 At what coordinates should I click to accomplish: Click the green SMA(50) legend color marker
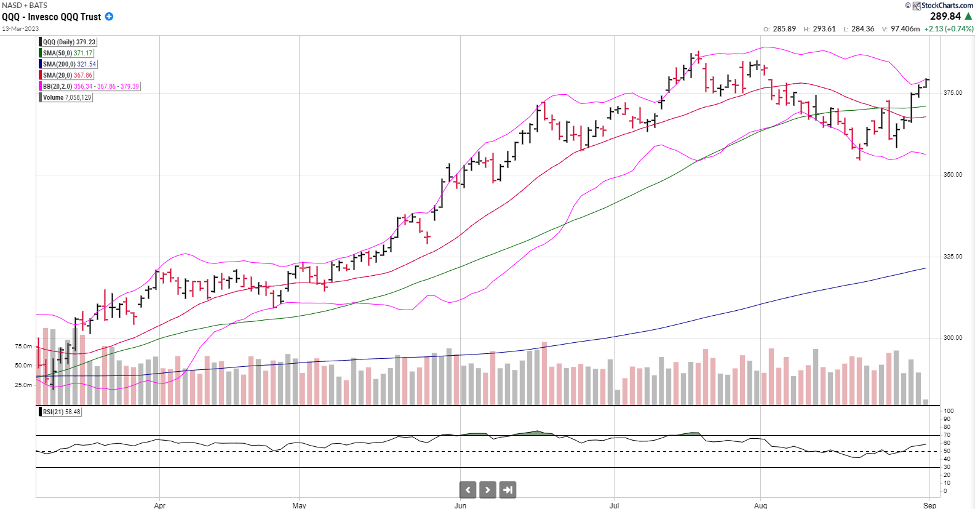pos(41,53)
